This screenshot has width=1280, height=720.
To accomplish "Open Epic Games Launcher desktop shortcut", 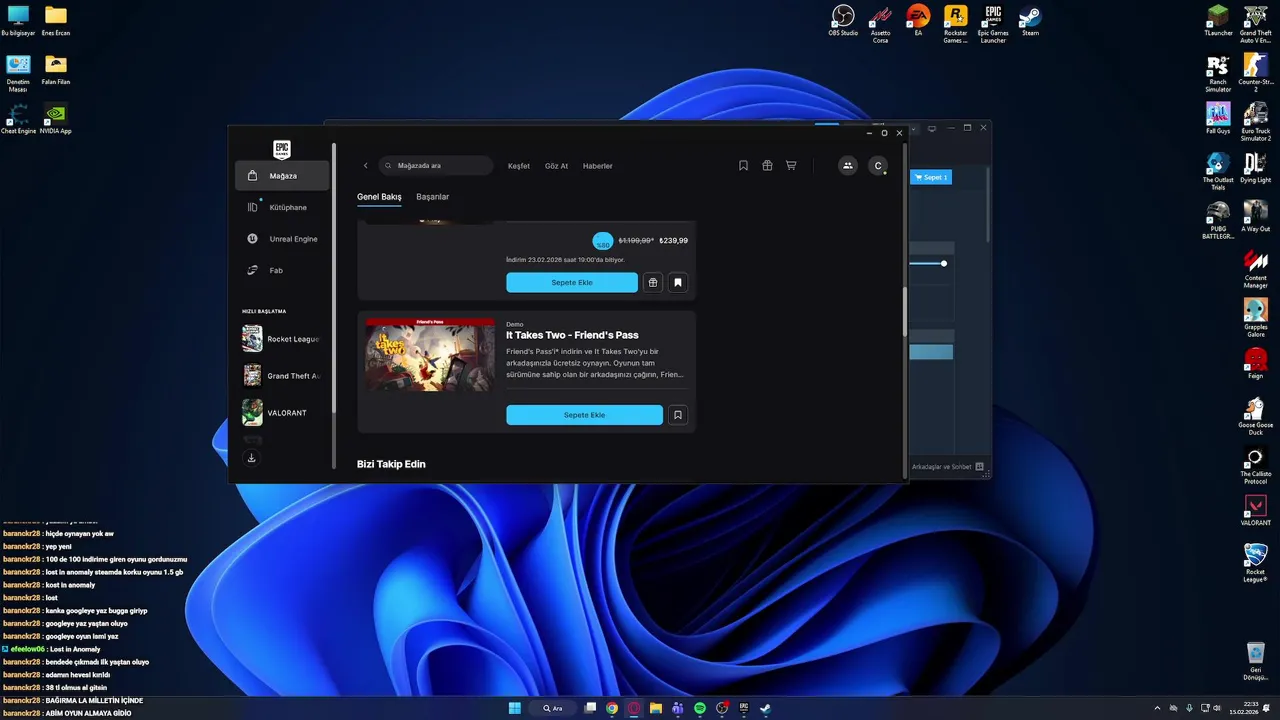I will [993, 24].
